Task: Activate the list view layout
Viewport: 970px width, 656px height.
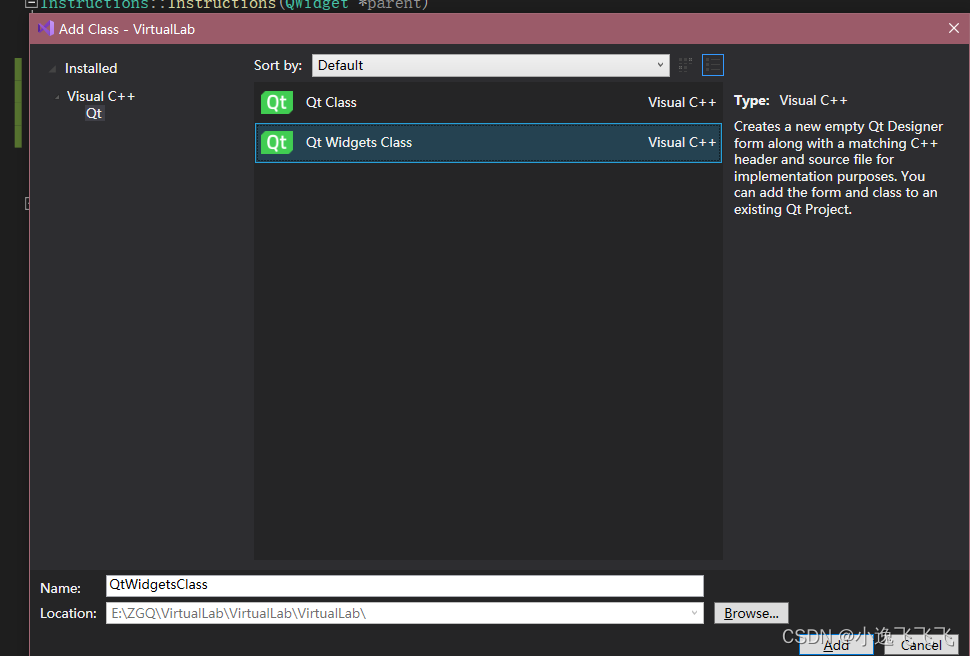Action: point(713,64)
